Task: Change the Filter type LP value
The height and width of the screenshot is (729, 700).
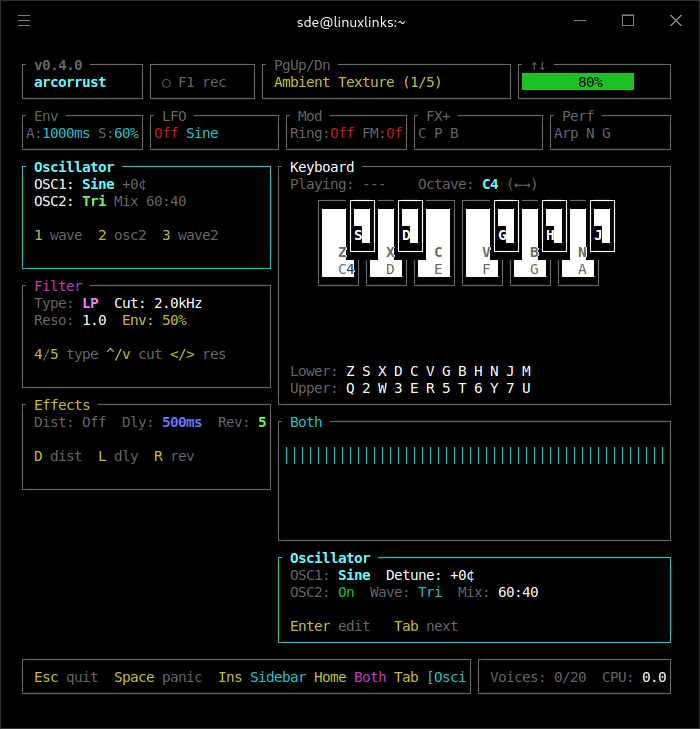Action: pyautogui.click(x=90, y=303)
